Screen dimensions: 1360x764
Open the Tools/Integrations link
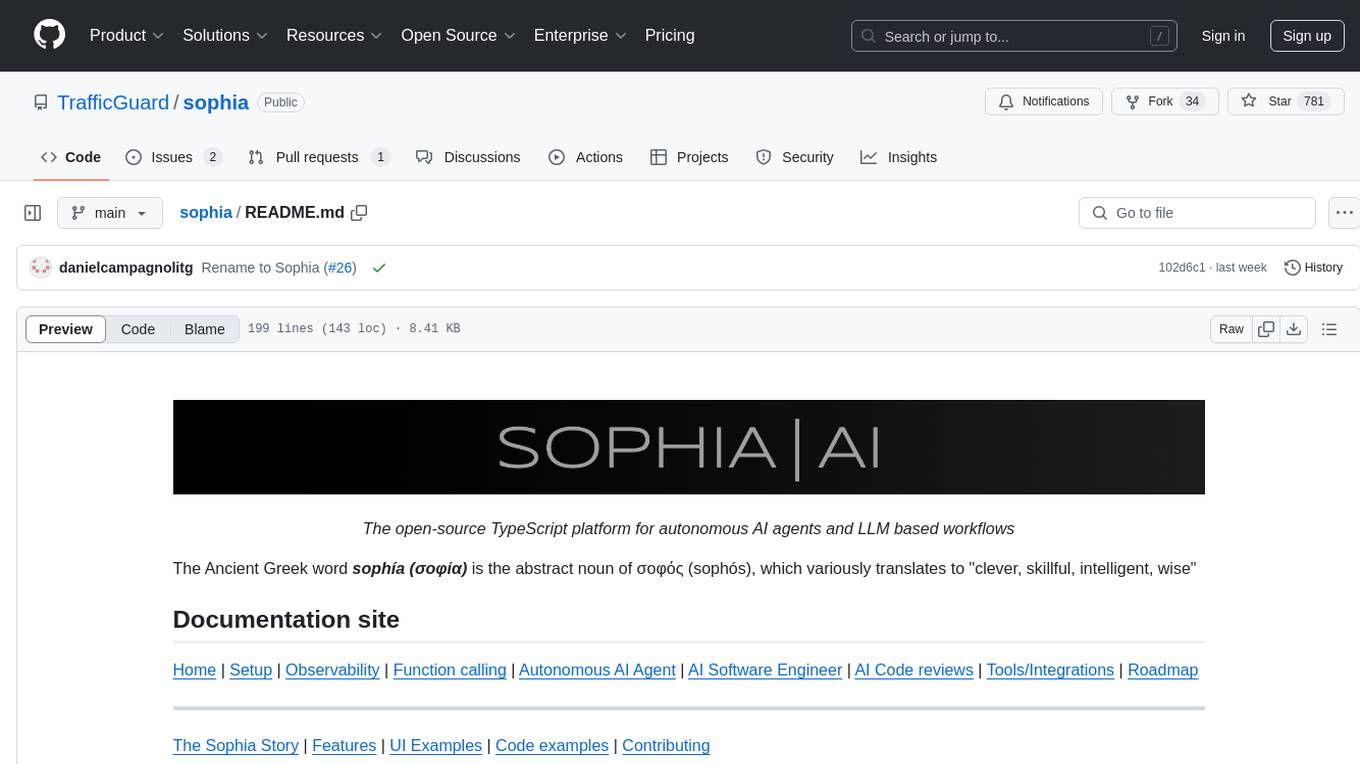[x=1050, y=670]
